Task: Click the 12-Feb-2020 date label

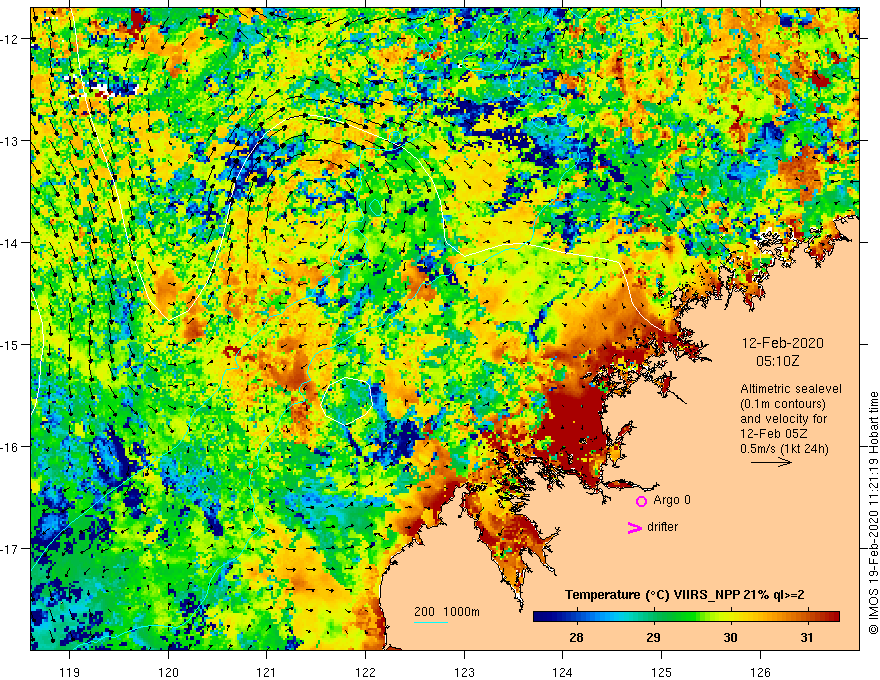Action: click(x=782, y=343)
